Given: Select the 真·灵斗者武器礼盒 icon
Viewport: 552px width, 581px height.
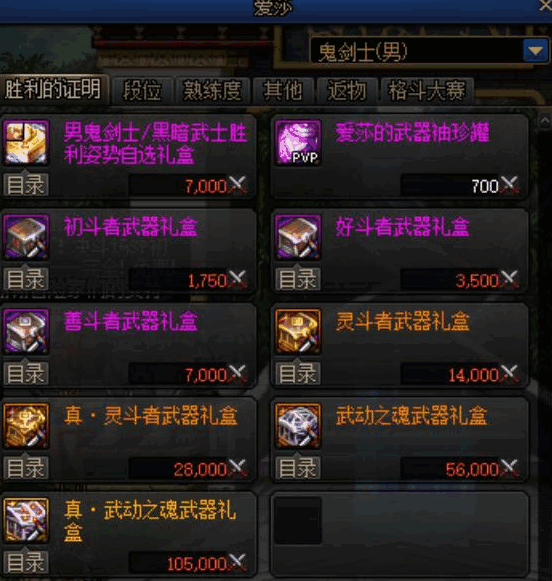Looking at the screenshot, I should pyautogui.click(x=26, y=426).
